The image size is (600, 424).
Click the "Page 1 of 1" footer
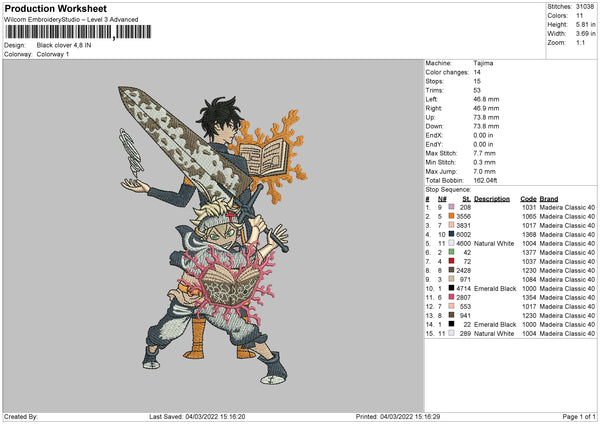click(579, 416)
